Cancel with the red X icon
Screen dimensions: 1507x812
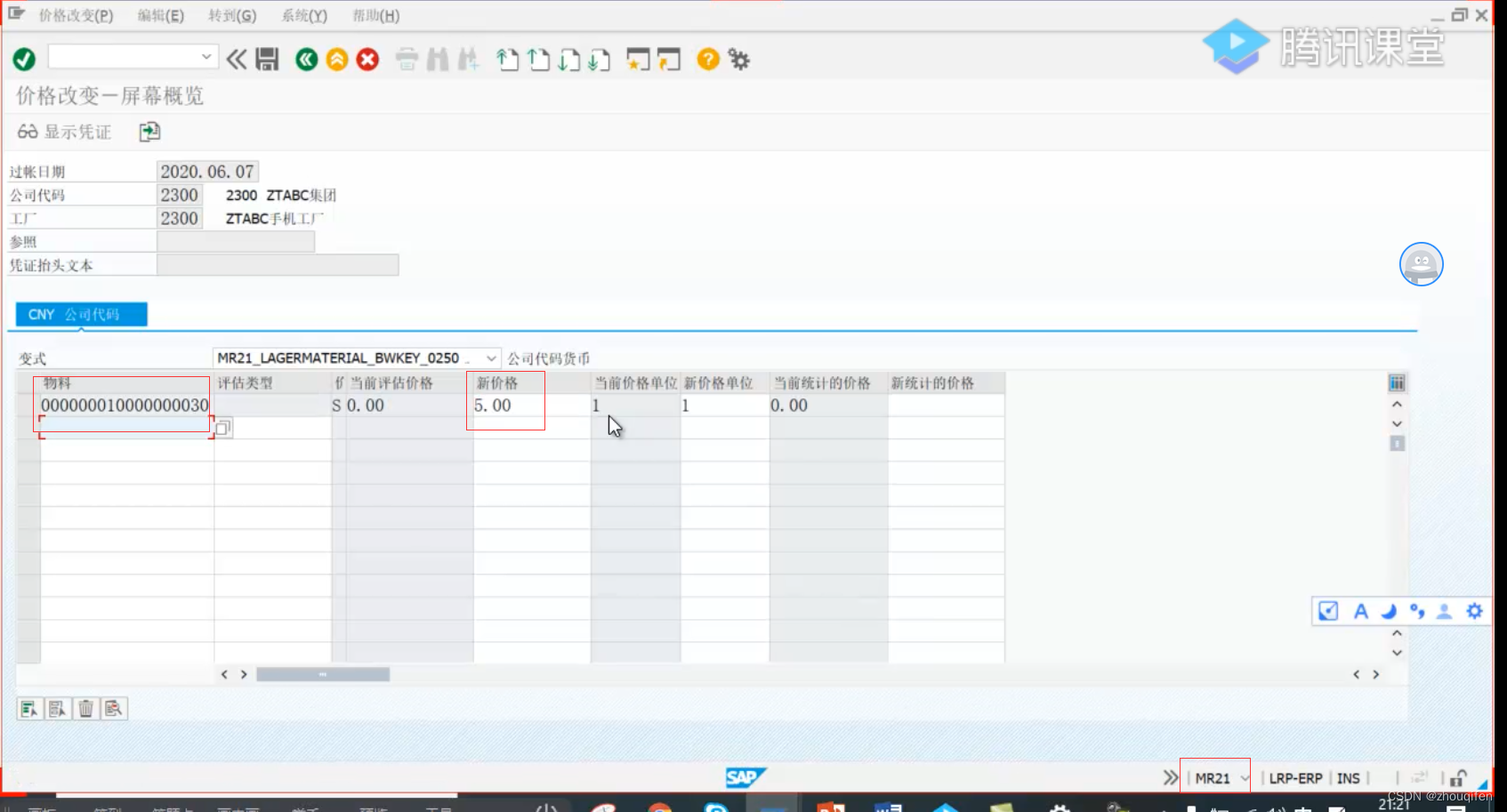point(367,60)
